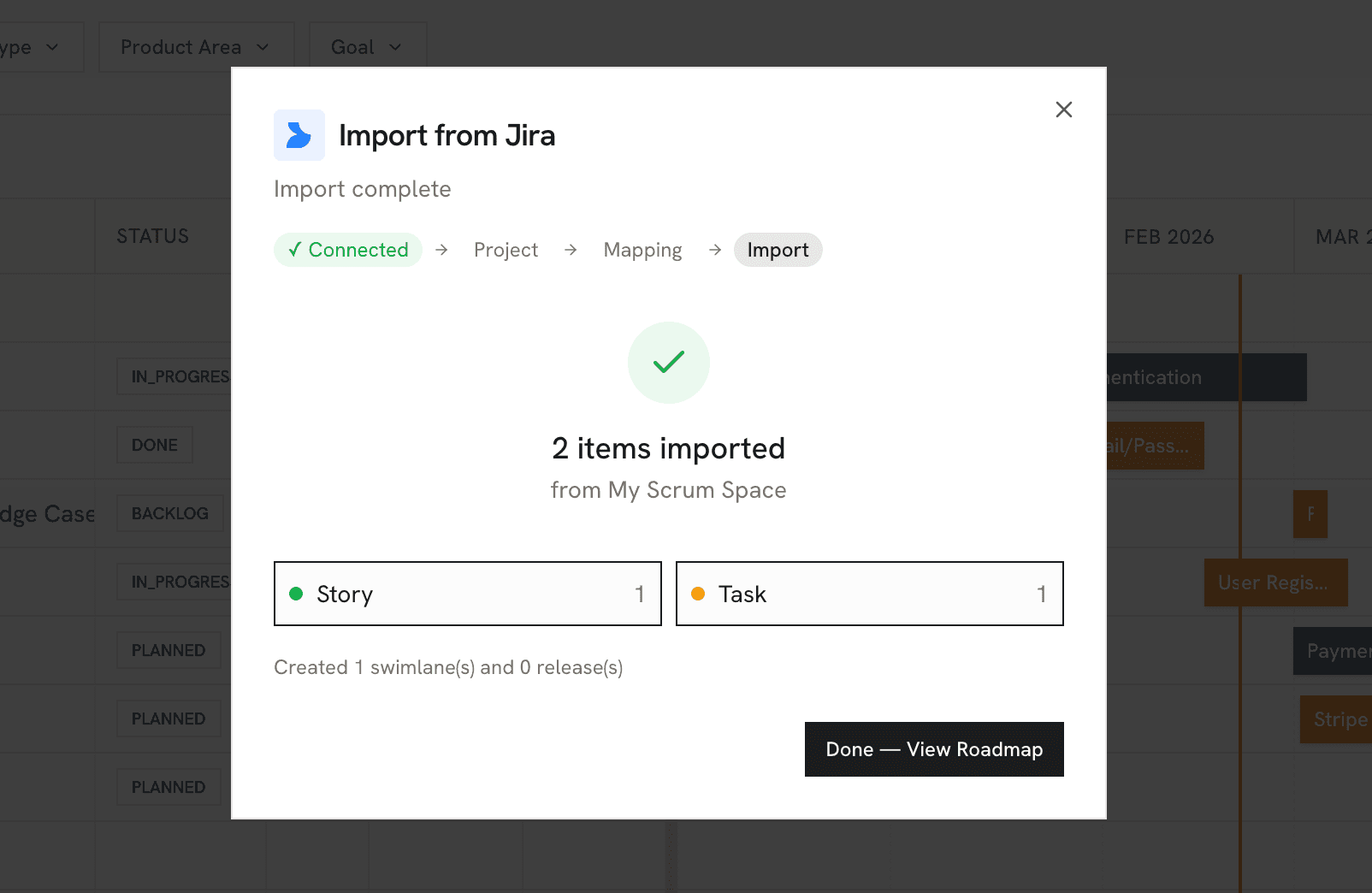This screenshot has height=893, width=1372.
Task: Open the Product Area filter dropdown
Action: [195, 47]
